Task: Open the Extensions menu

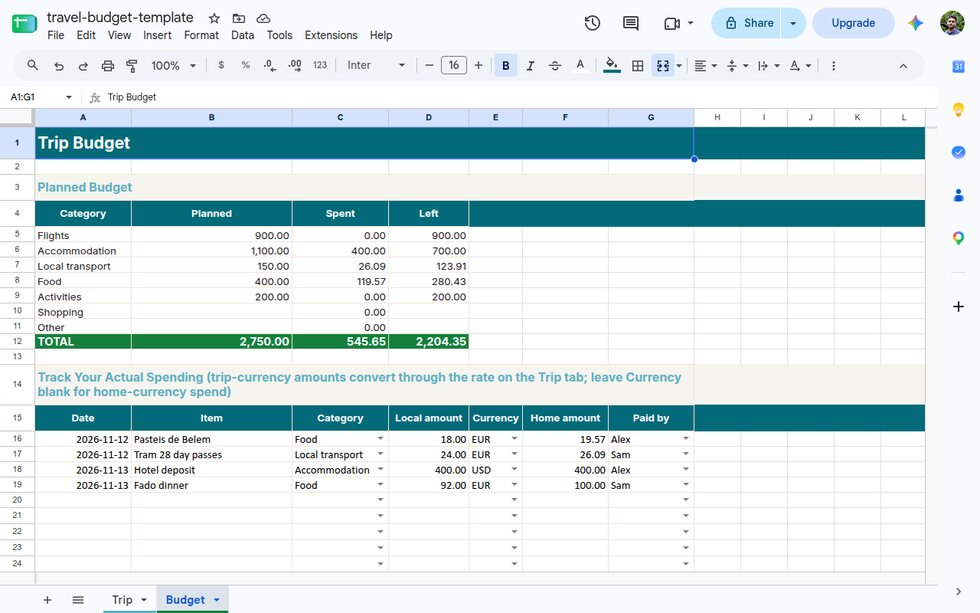Action: coord(331,35)
